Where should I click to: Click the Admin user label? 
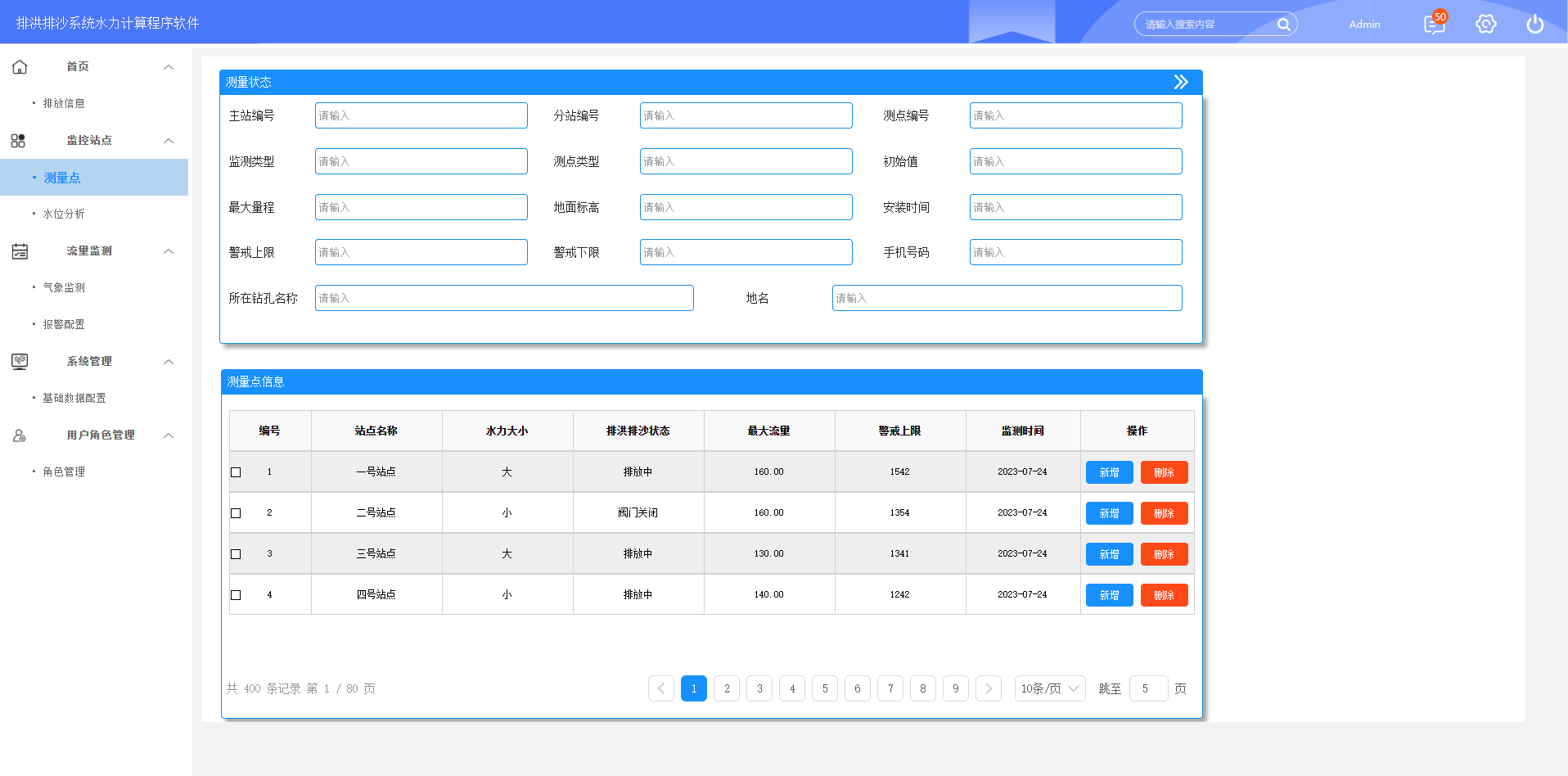click(1364, 25)
